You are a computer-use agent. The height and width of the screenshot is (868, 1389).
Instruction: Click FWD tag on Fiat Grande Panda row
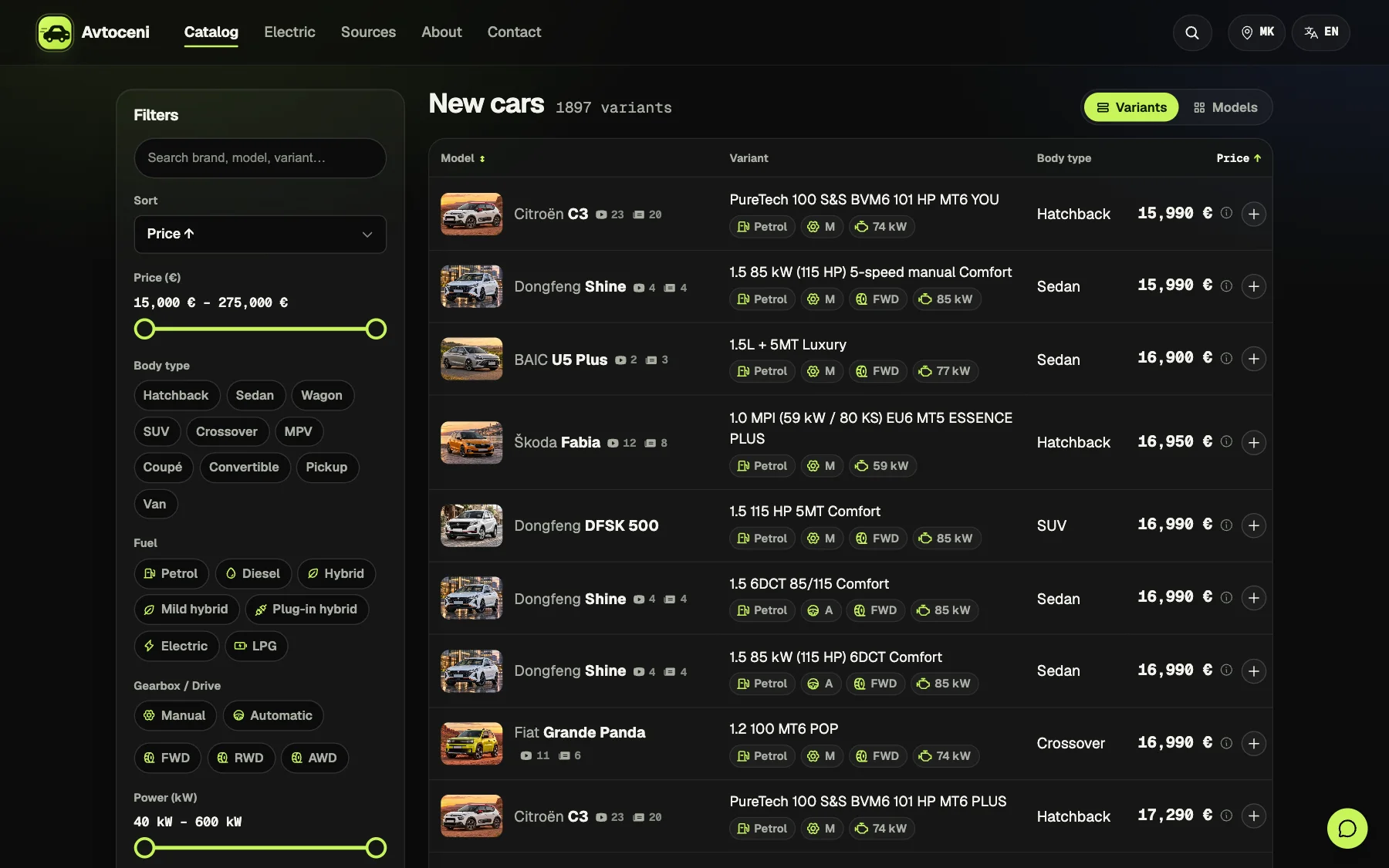point(877,756)
